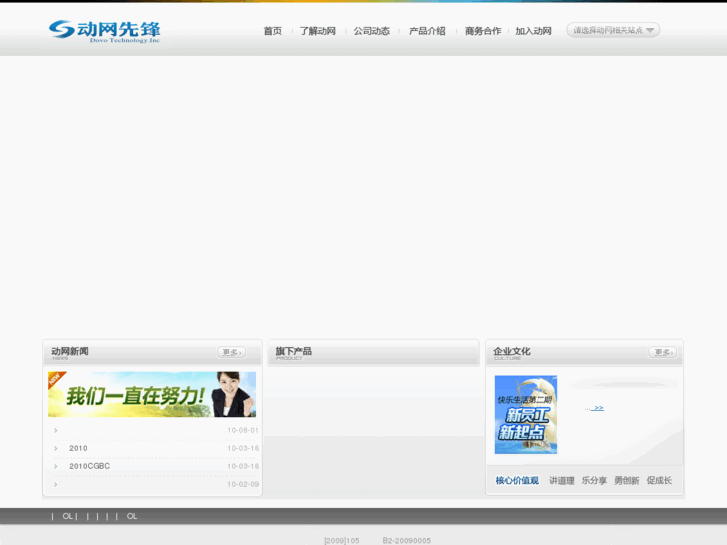Open 商务合作 navigation item
The image size is (727, 545).
pyautogui.click(x=483, y=31)
